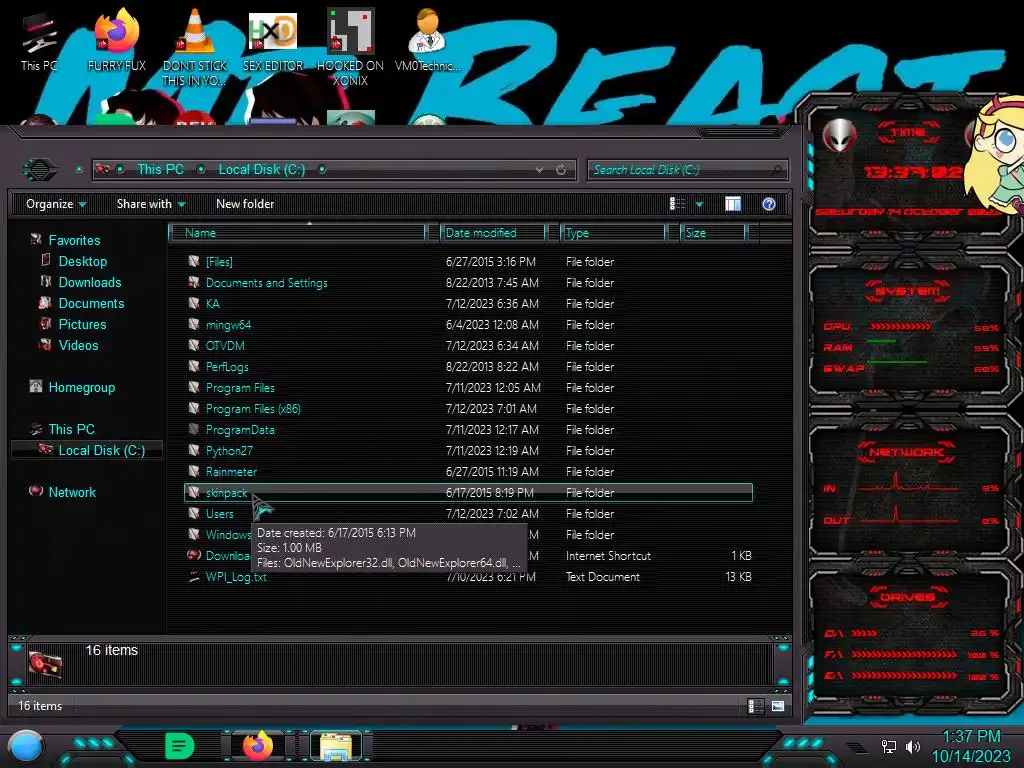The width and height of the screenshot is (1024, 768).
Task: Select Desktop in navigation pane
Action: pyautogui.click(x=83, y=261)
